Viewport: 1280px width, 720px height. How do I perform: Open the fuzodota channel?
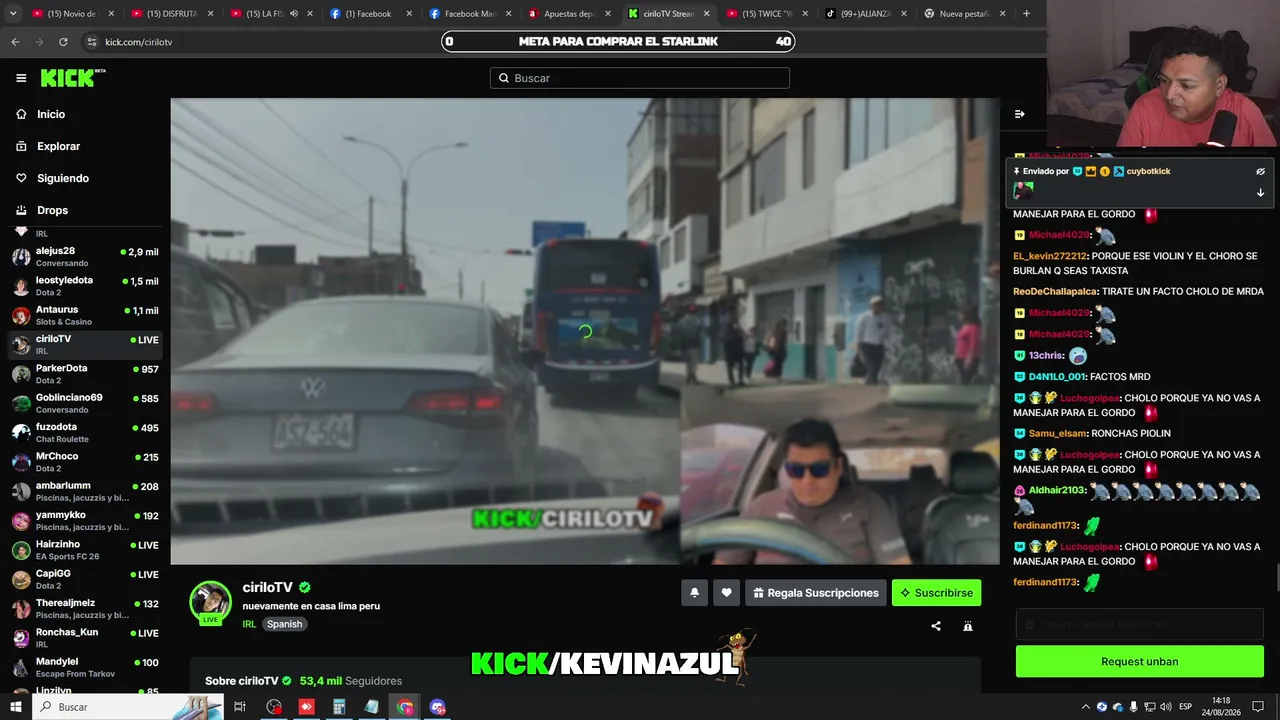tap(85, 432)
